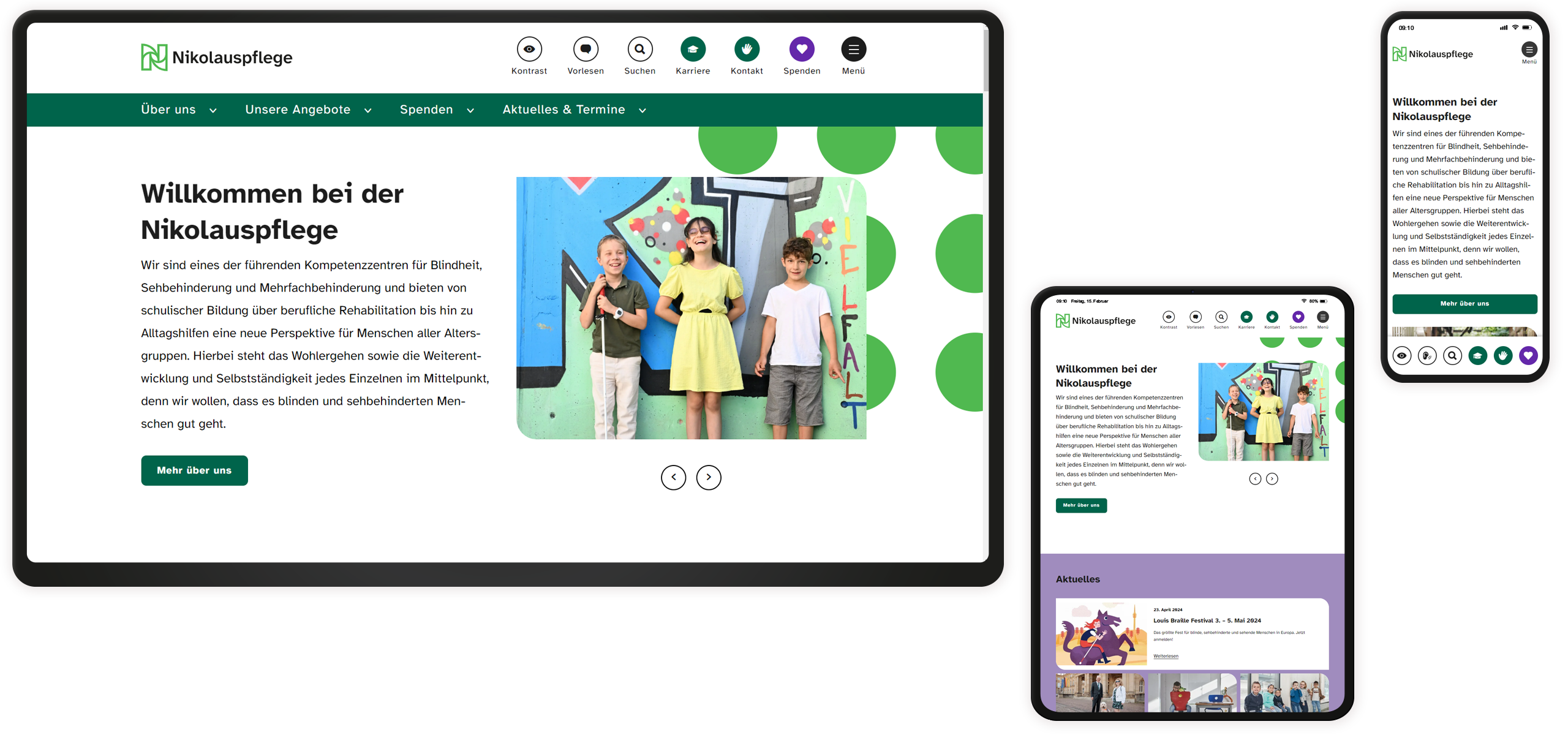Open Suchen magnifier in desktop header
1568x735 pixels.
pyautogui.click(x=641, y=49)
